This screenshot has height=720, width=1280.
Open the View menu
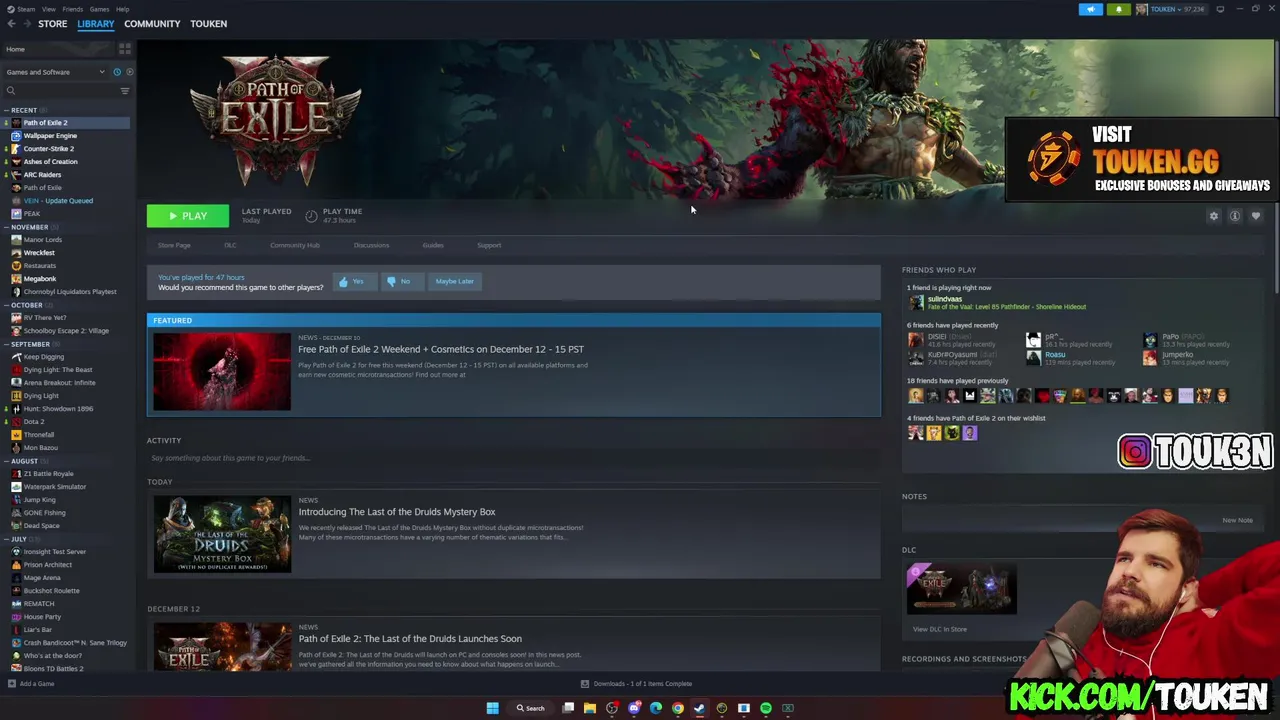click(x=48, y=9)
